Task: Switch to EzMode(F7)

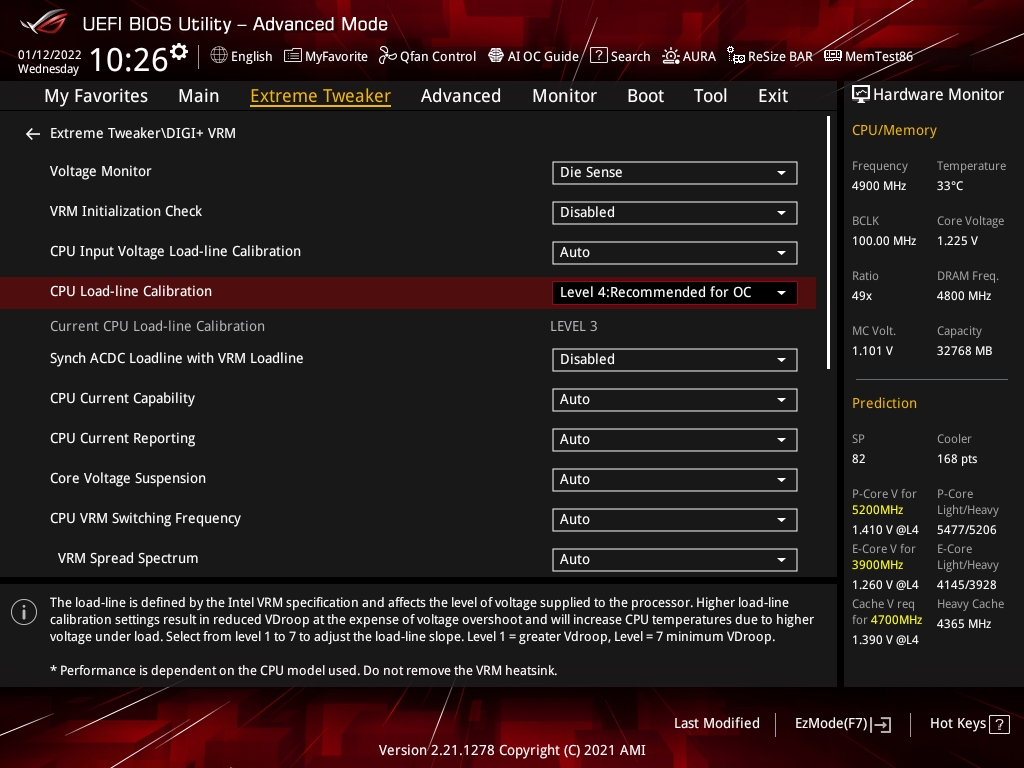Action: pos(842,724)
